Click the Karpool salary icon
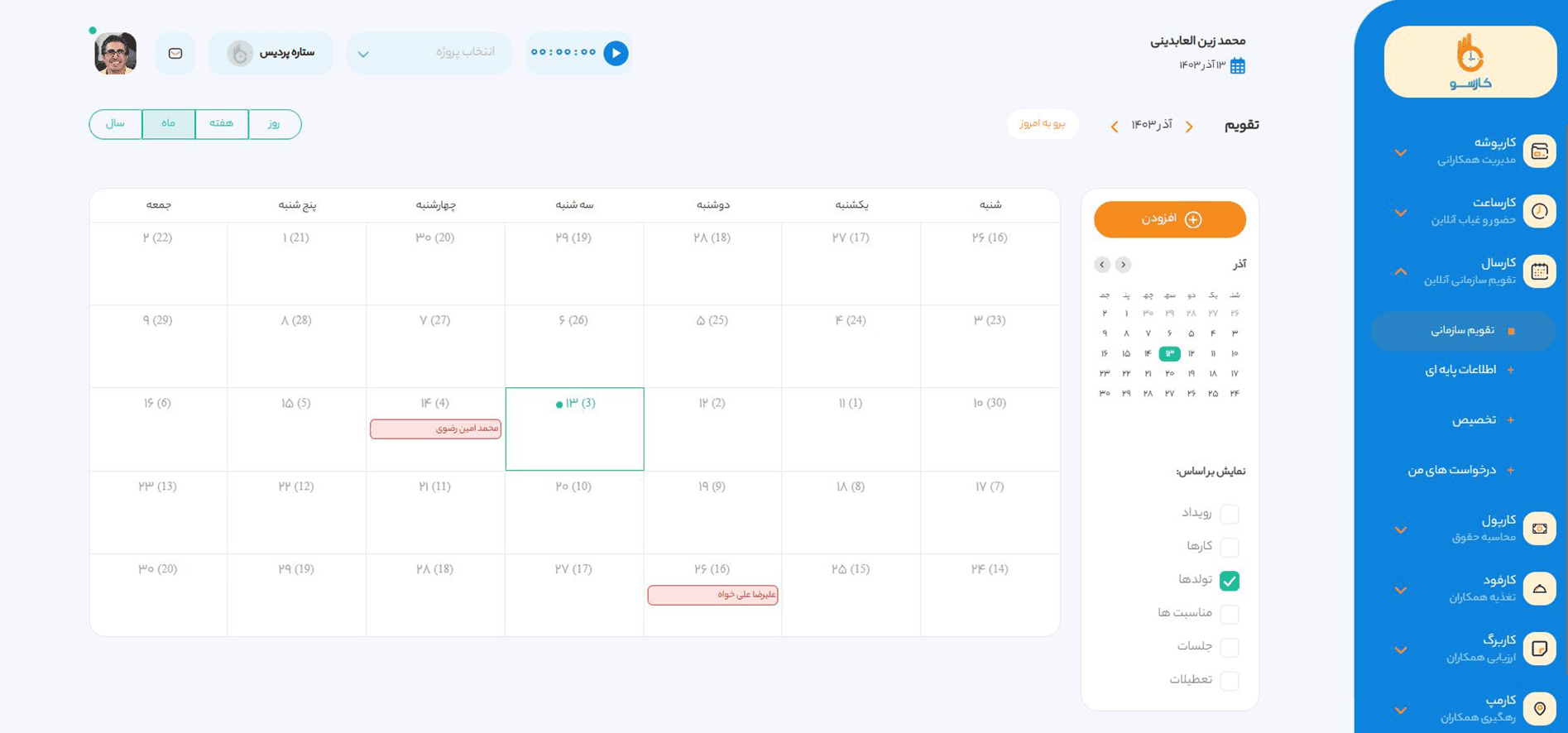The image size is (1568, 733). (x=1539, y=529)
